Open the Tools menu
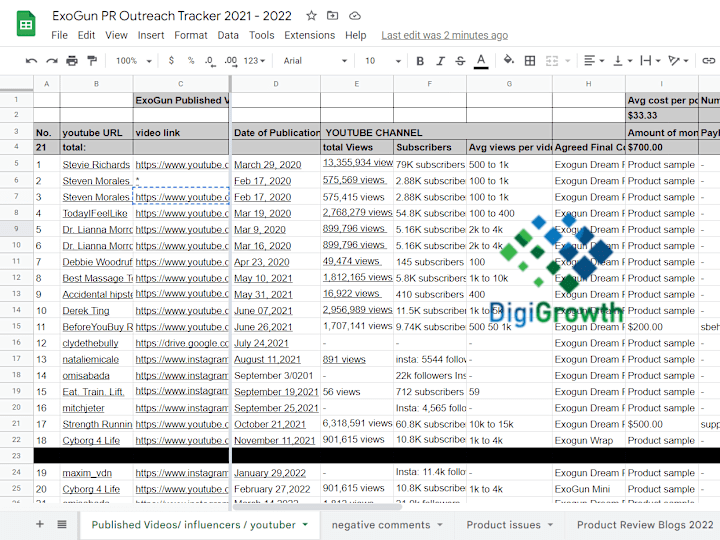Image resolution: width=720 pixels, height=540 pixels. pyautogui.click(x=261, y=35)
